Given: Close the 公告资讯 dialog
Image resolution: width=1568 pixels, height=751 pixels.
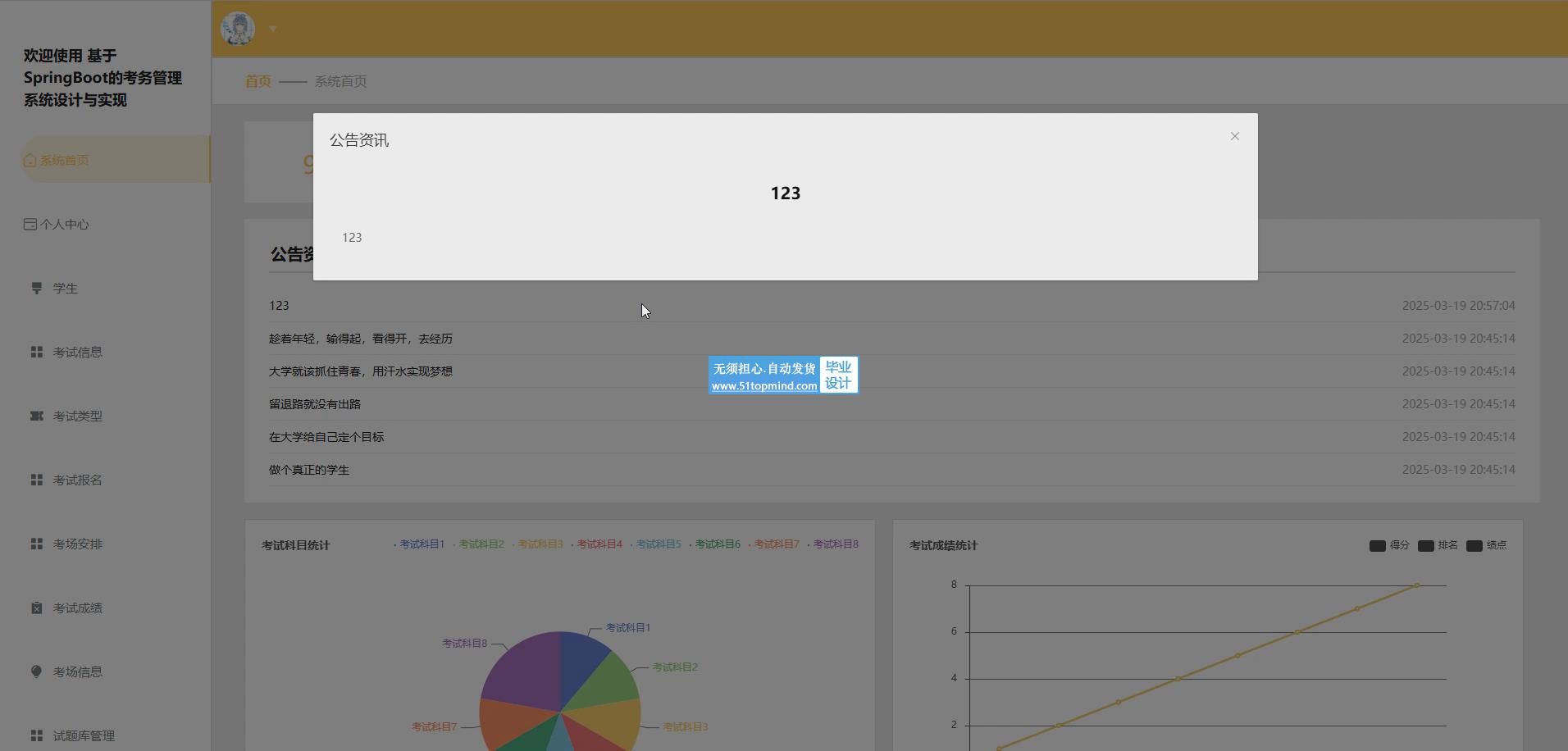Looking at the screenshot, I should coord(1234,136).
